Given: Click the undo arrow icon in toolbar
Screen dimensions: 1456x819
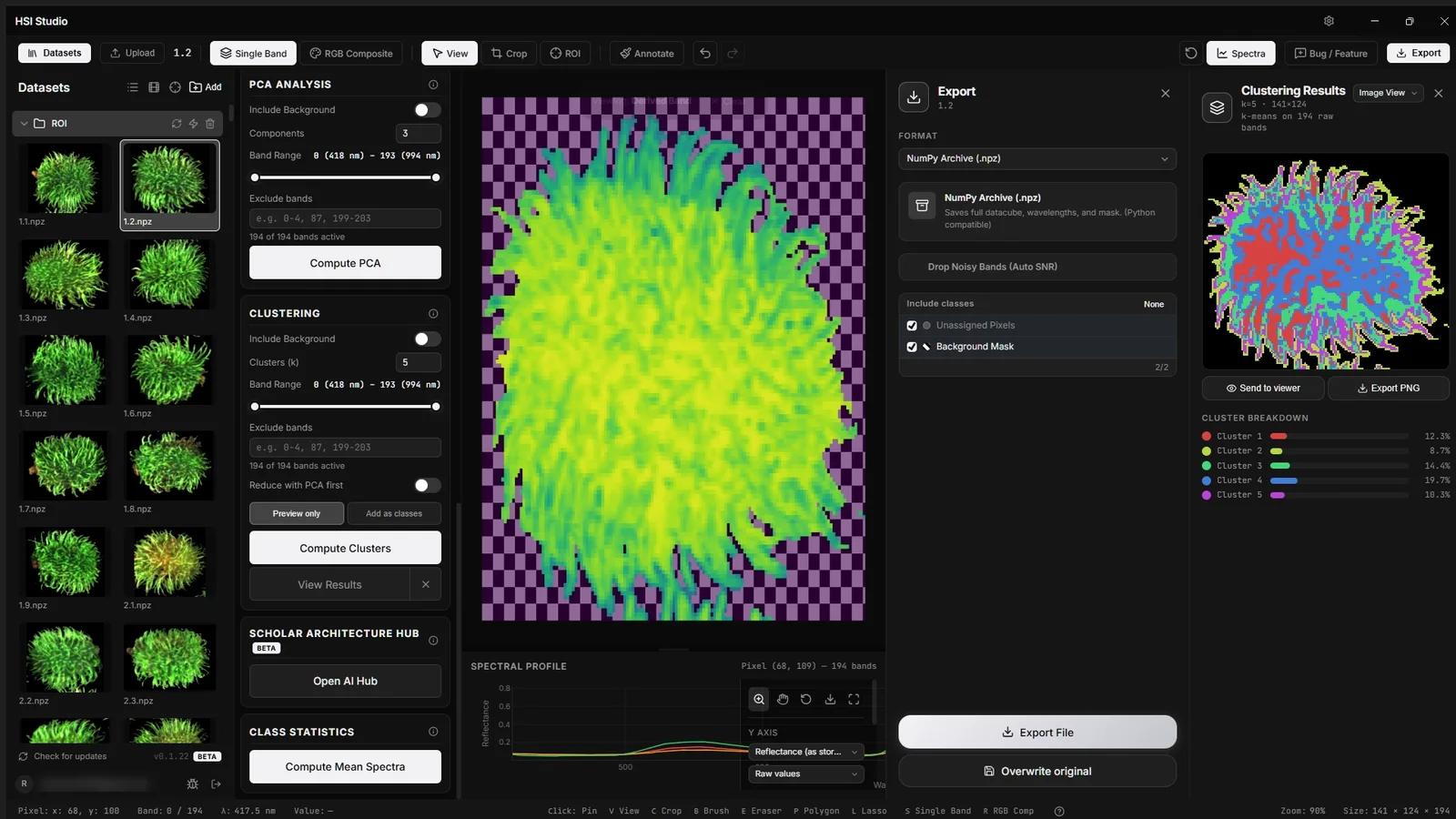Looking at the screenshot, I should coord(705,54).
